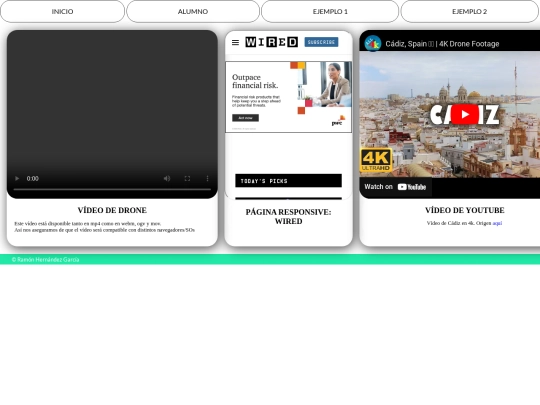Click the PÁGINA RESPONSIVE: WIRED heading
Image resolution: width=540 pixels, height=405 pixels.
coord(289,217)
